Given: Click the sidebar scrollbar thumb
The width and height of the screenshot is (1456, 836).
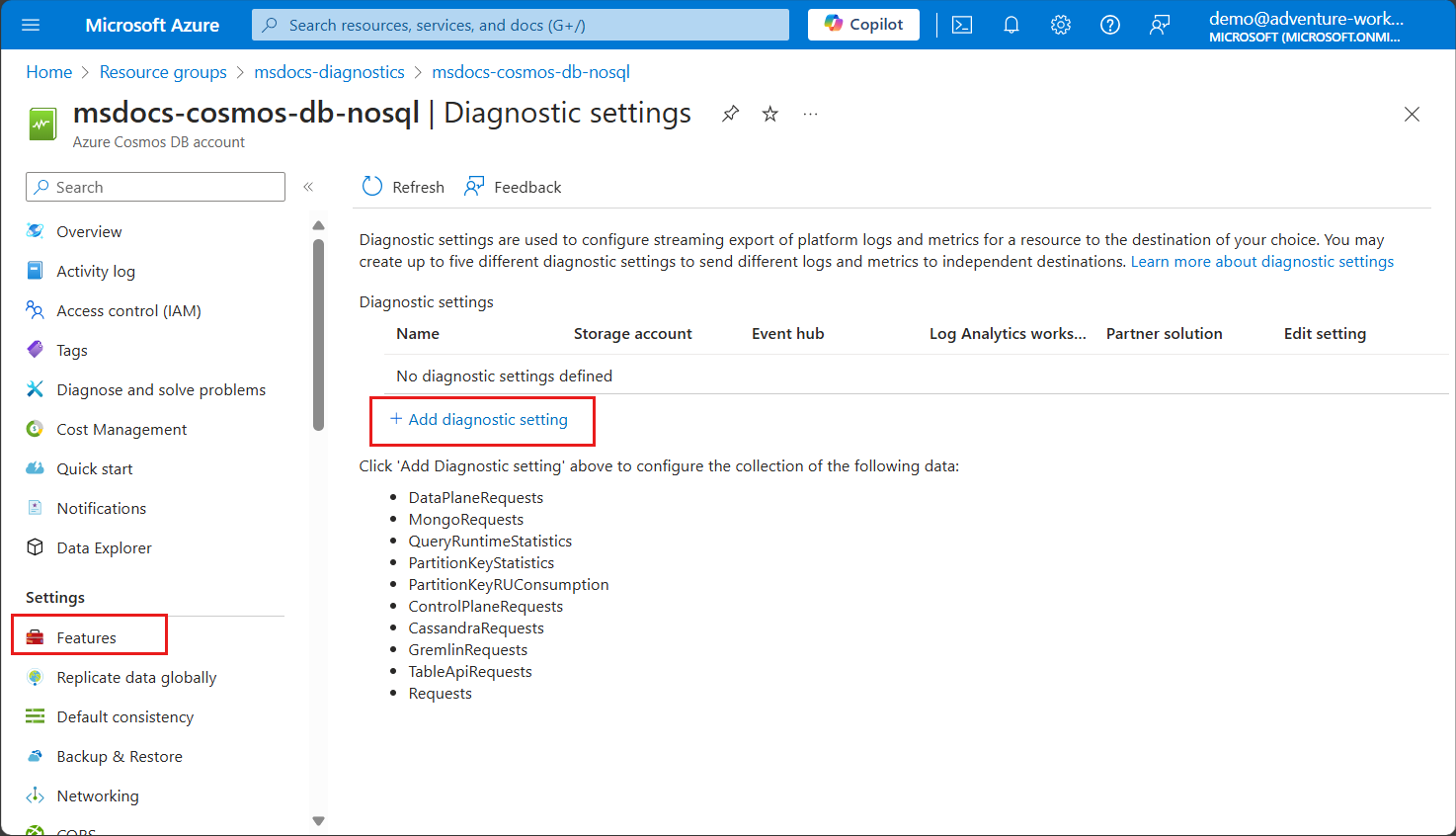Looking at the screenshot, I should (x=318, y=335).
